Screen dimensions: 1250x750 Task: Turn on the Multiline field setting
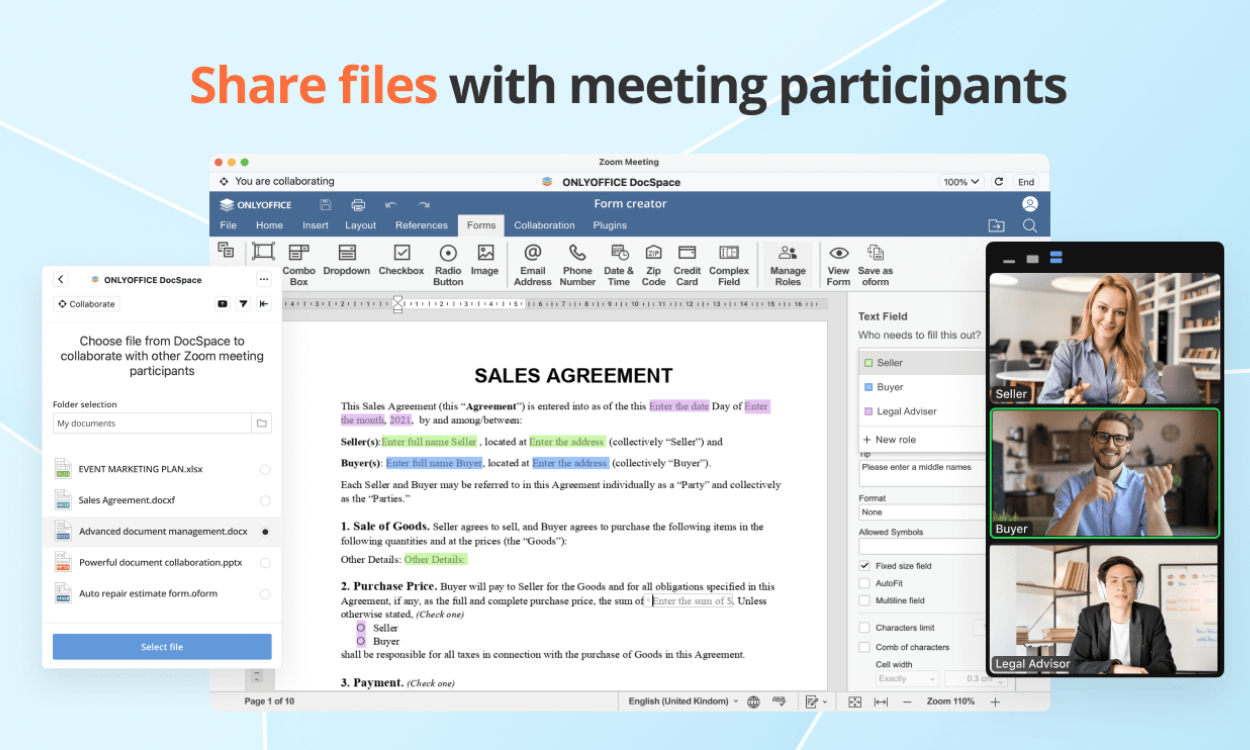(x=864, y=599)
